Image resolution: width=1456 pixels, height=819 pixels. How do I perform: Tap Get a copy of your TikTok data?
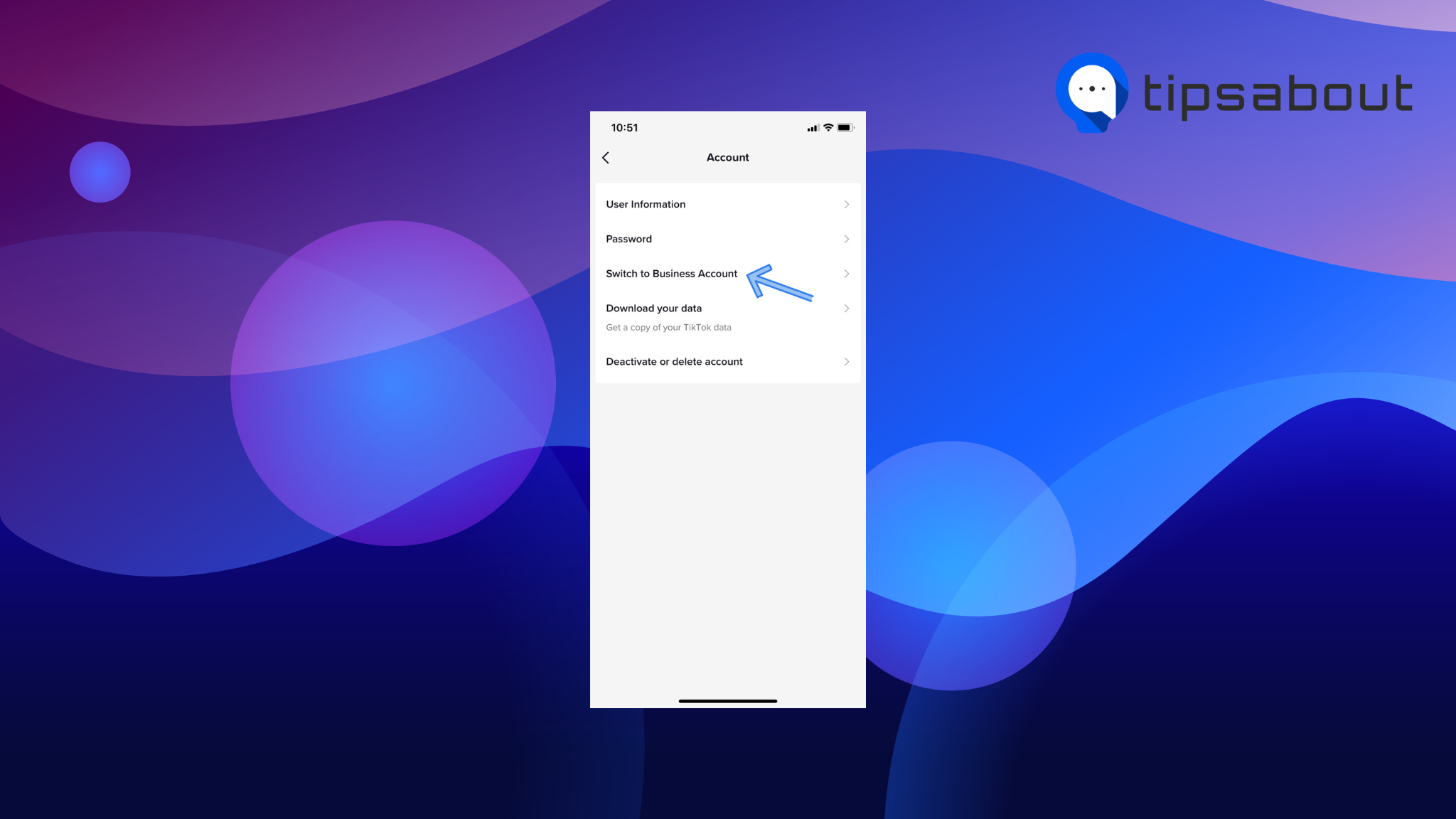pos(668,327)
